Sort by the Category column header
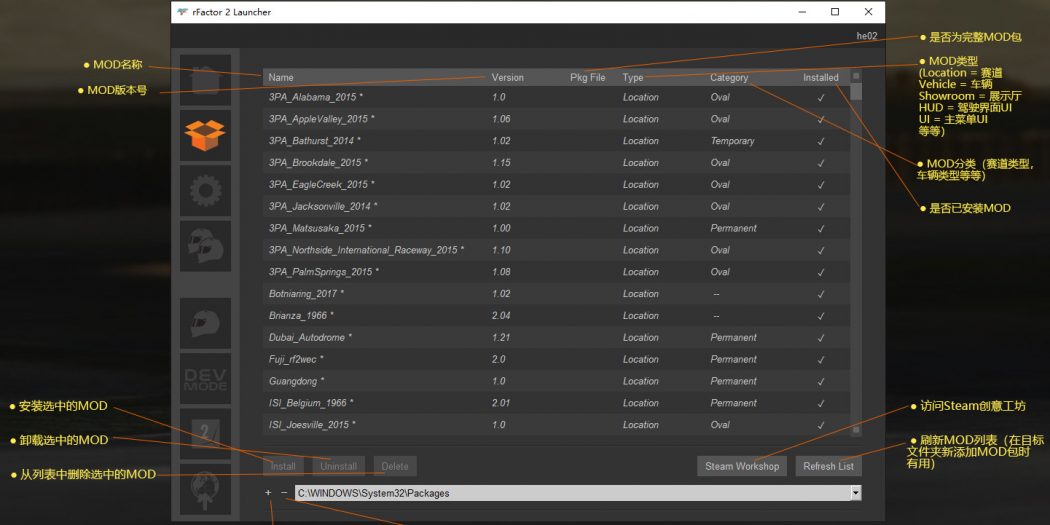This screenshot has height=525, width=1050. 729,78
